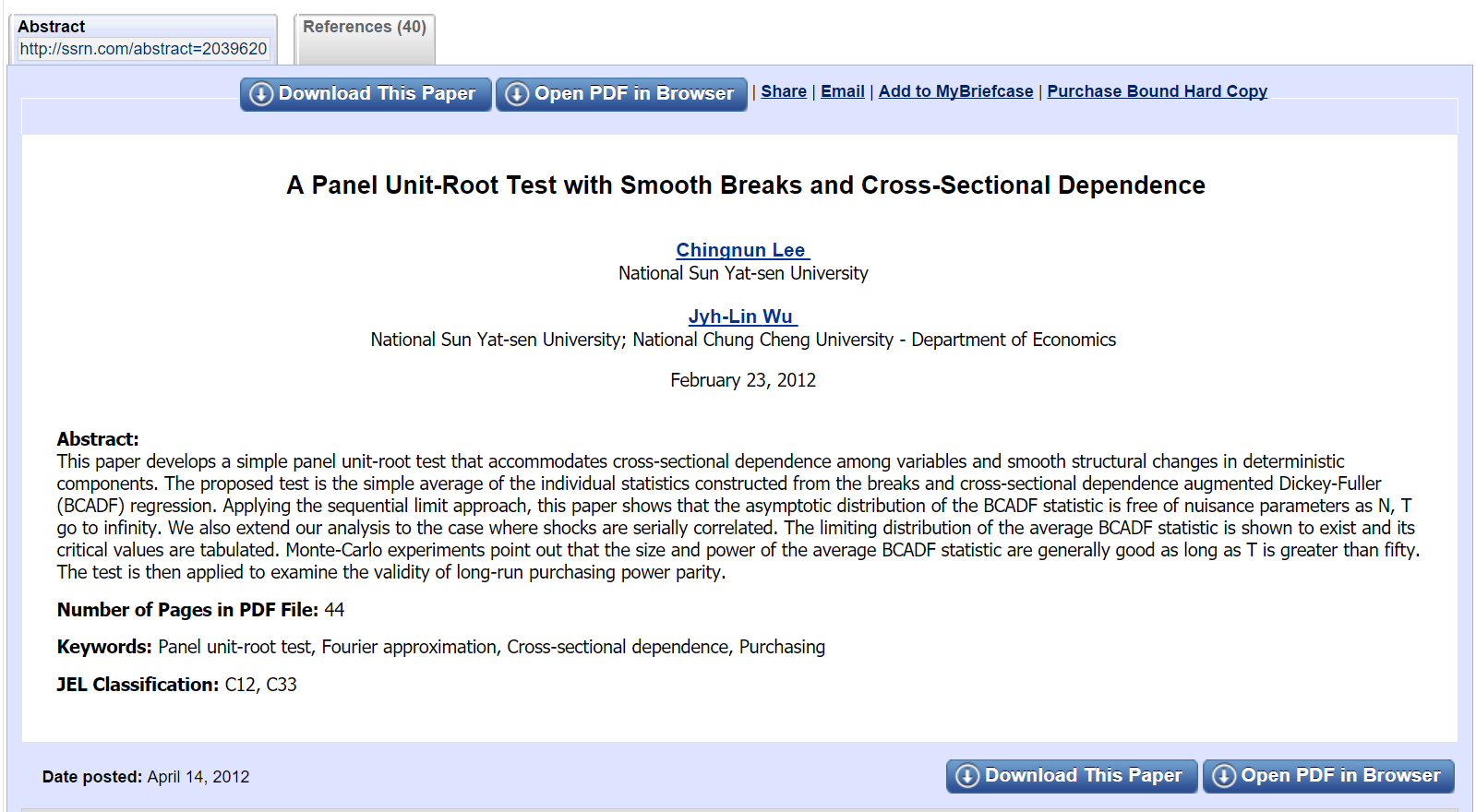Switch to the Abstract tab
This screenshot has width=1476, height=812.
coord(52,27)
